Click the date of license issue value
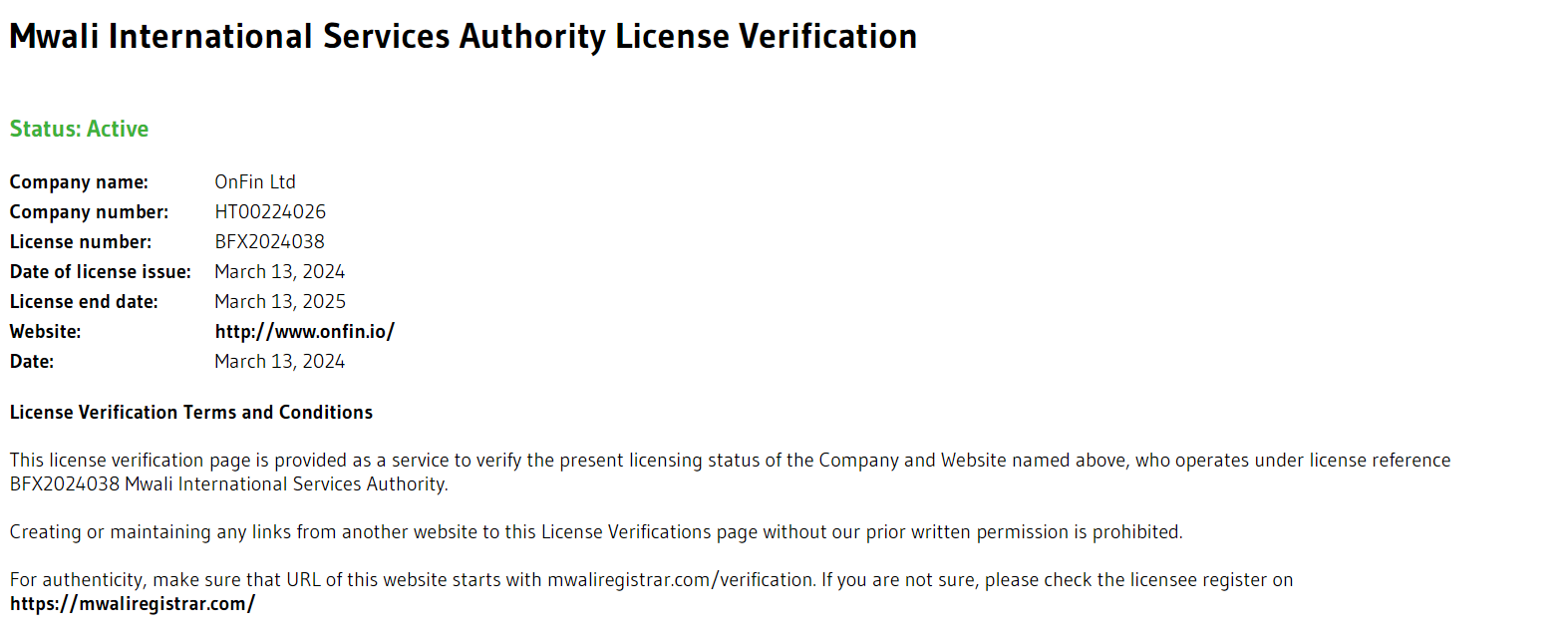 coord(279,272)
